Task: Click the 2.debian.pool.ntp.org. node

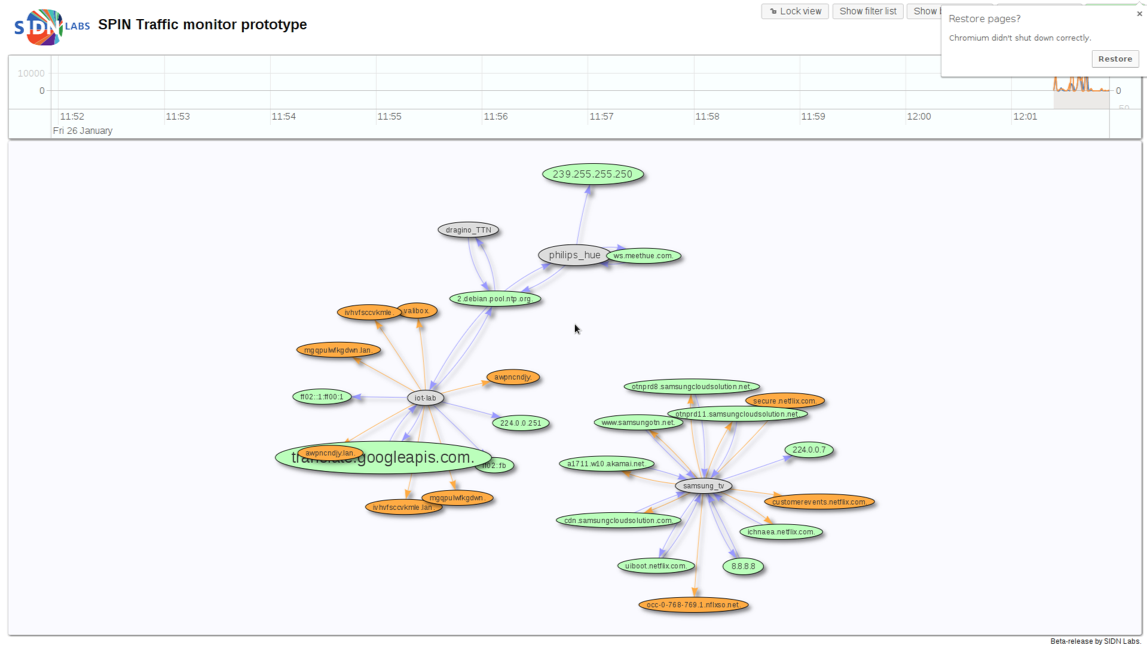Action: [x=495, y=298]
